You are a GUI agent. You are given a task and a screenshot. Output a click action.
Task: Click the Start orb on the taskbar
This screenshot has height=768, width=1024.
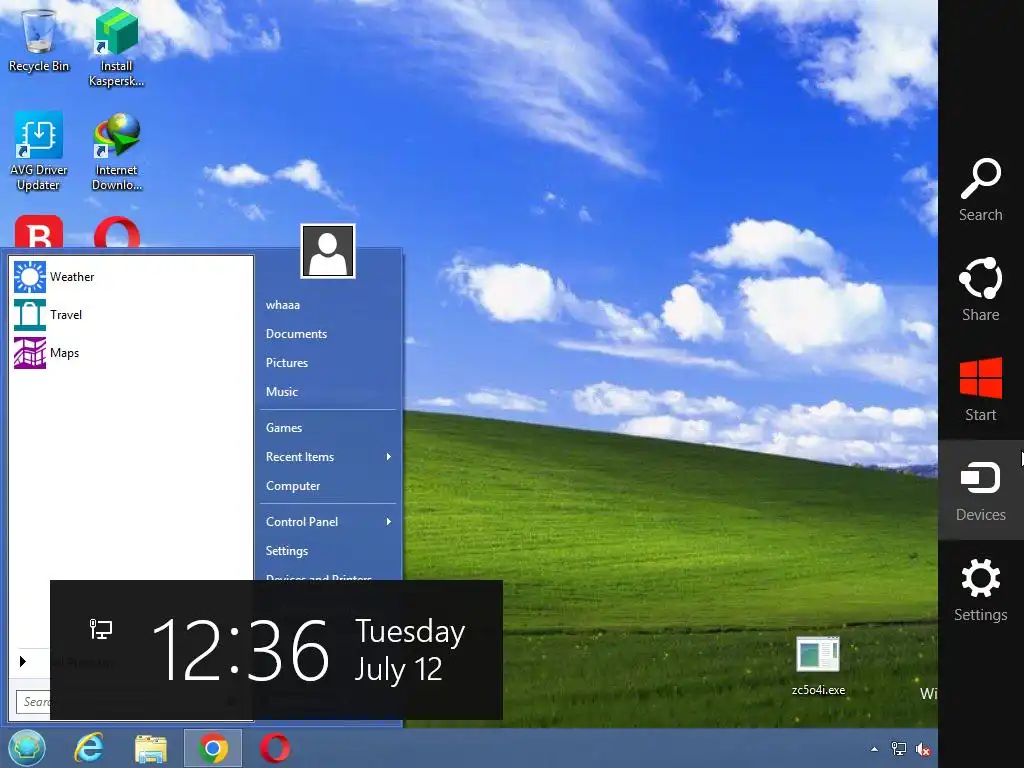pyautogui.click(x=27, y=748)
